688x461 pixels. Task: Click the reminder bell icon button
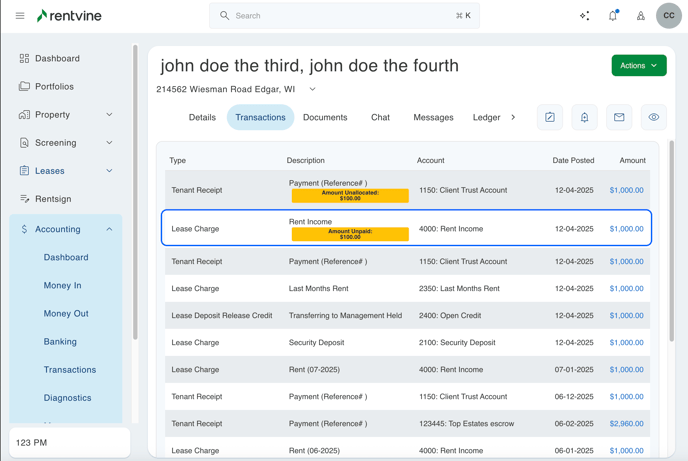585,117
